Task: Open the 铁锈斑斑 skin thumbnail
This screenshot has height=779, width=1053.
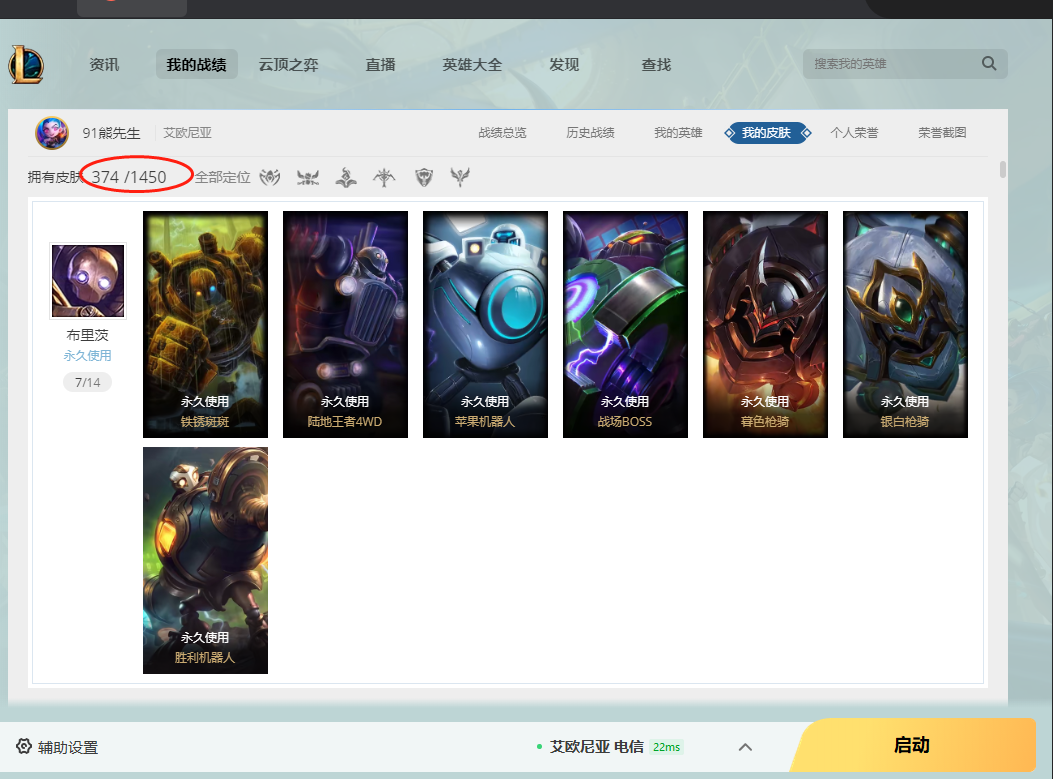Action: pyautogui.click(x=205, y=324)
